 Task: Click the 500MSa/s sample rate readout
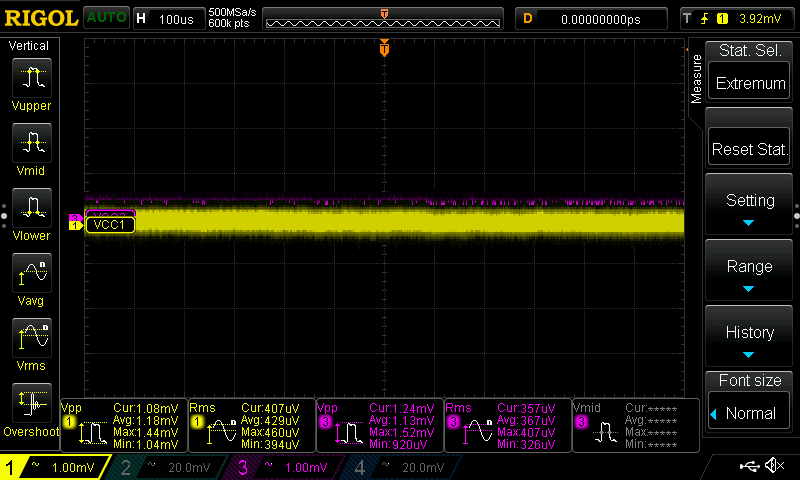click(x=232, y=12)
